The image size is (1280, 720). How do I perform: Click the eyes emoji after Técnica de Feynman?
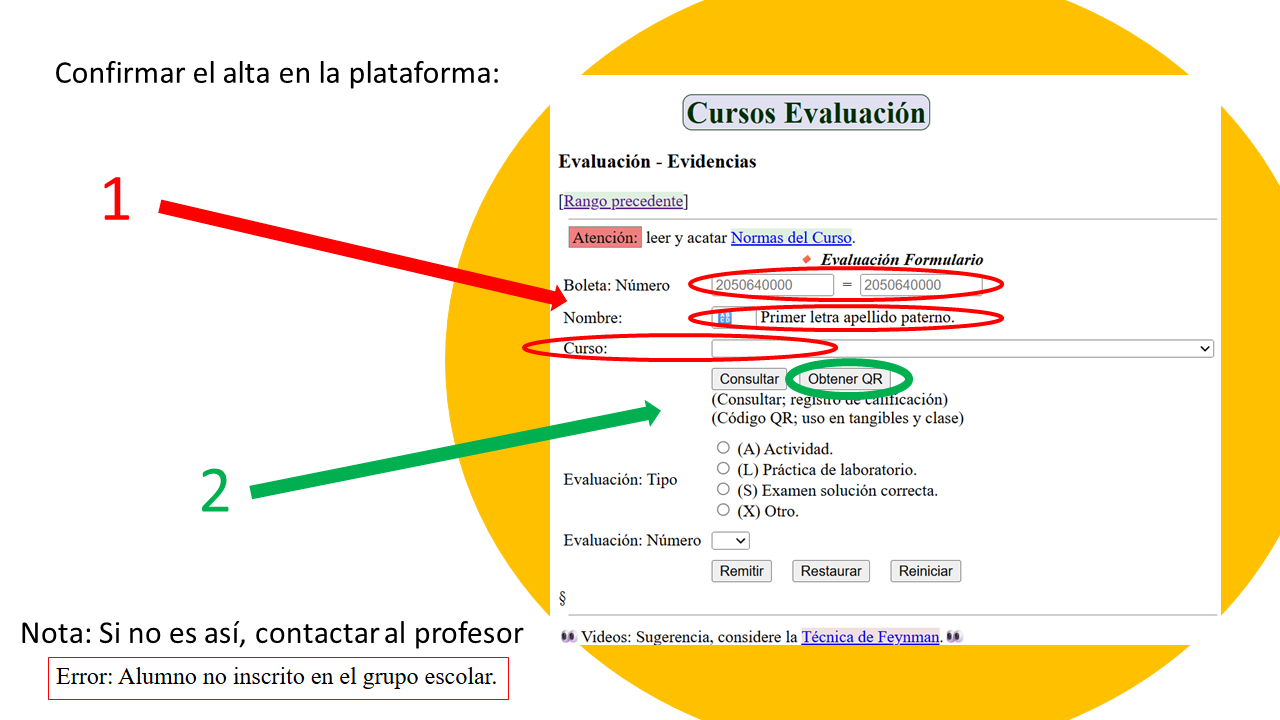pos(954,637)
